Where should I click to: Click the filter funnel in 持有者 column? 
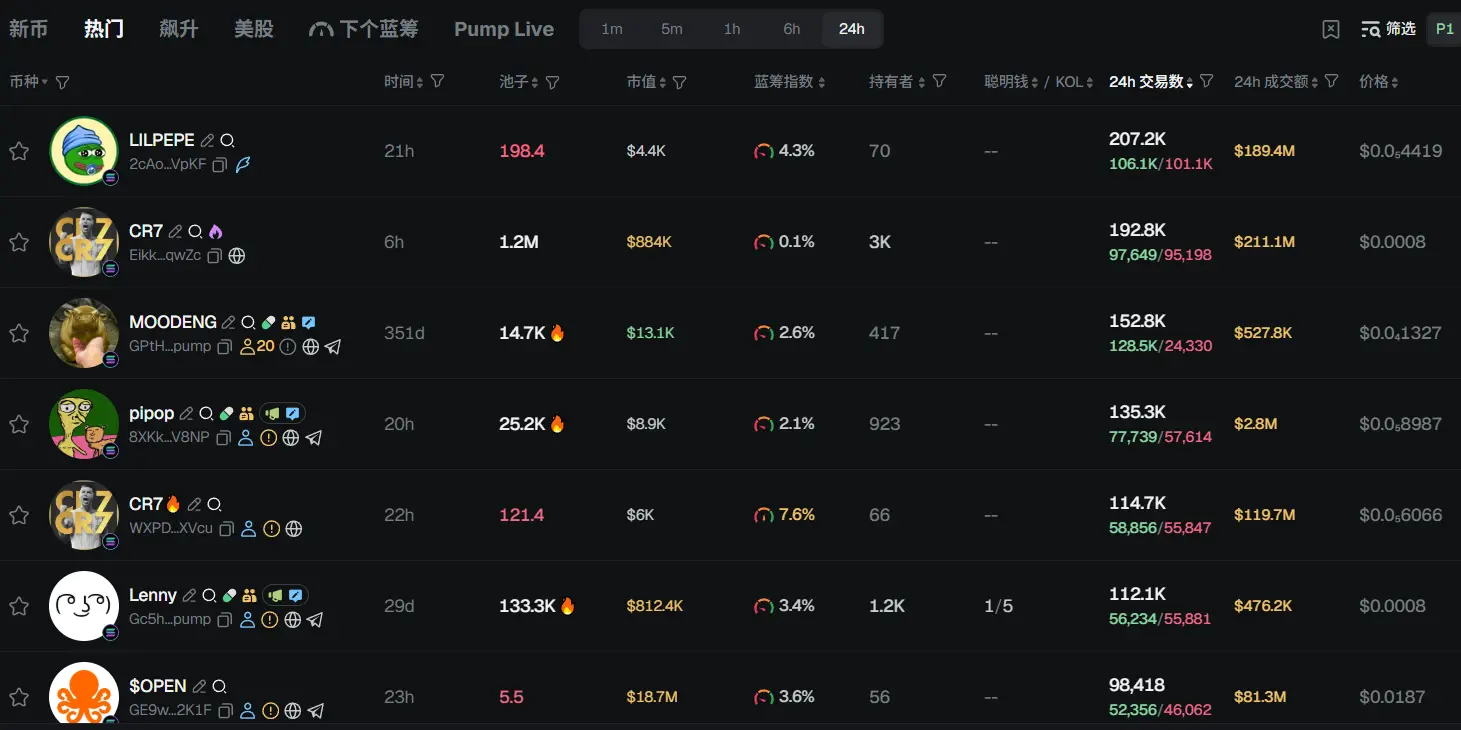939,82
